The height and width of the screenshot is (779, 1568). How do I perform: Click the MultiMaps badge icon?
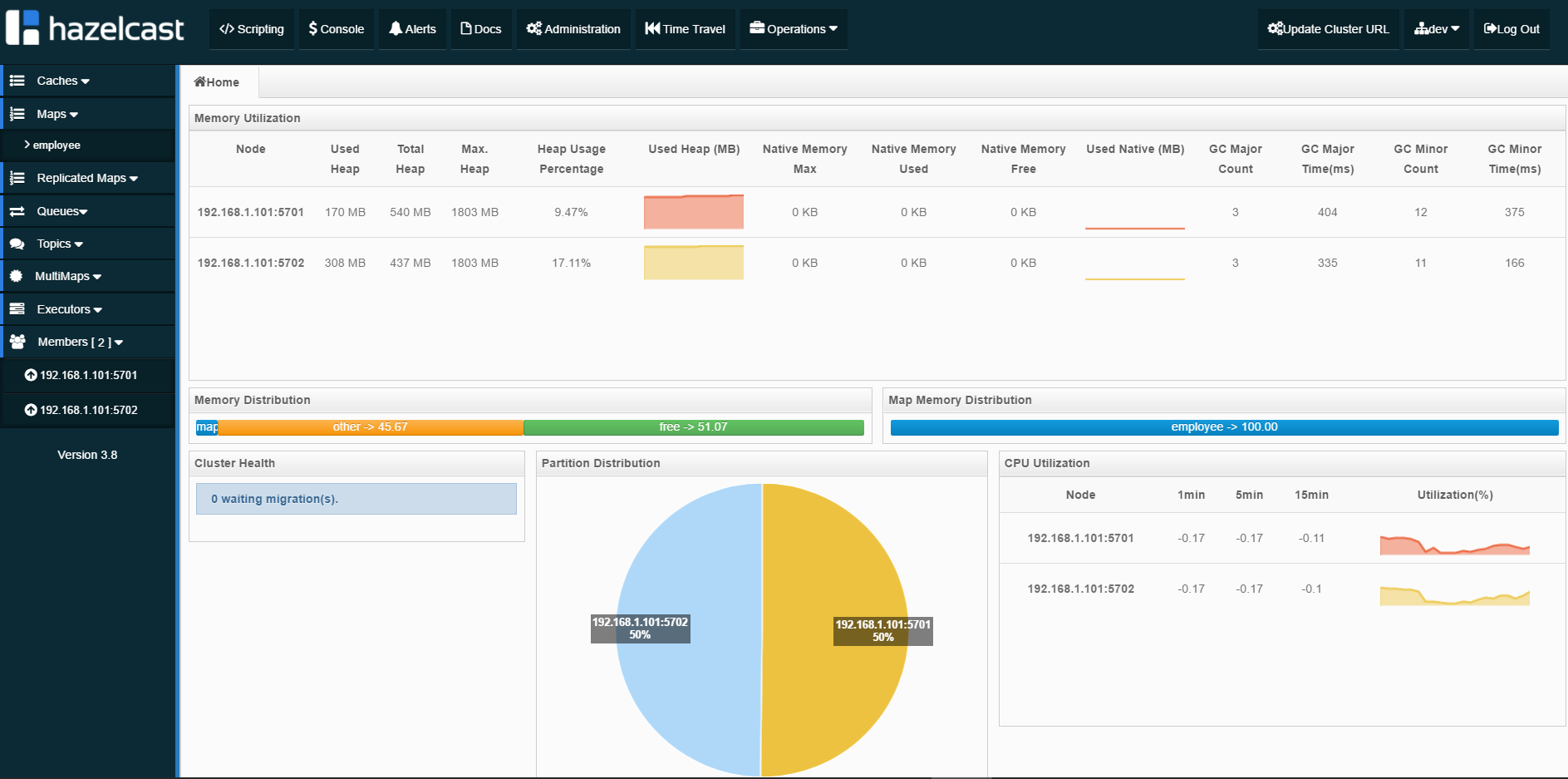point(16,276)
